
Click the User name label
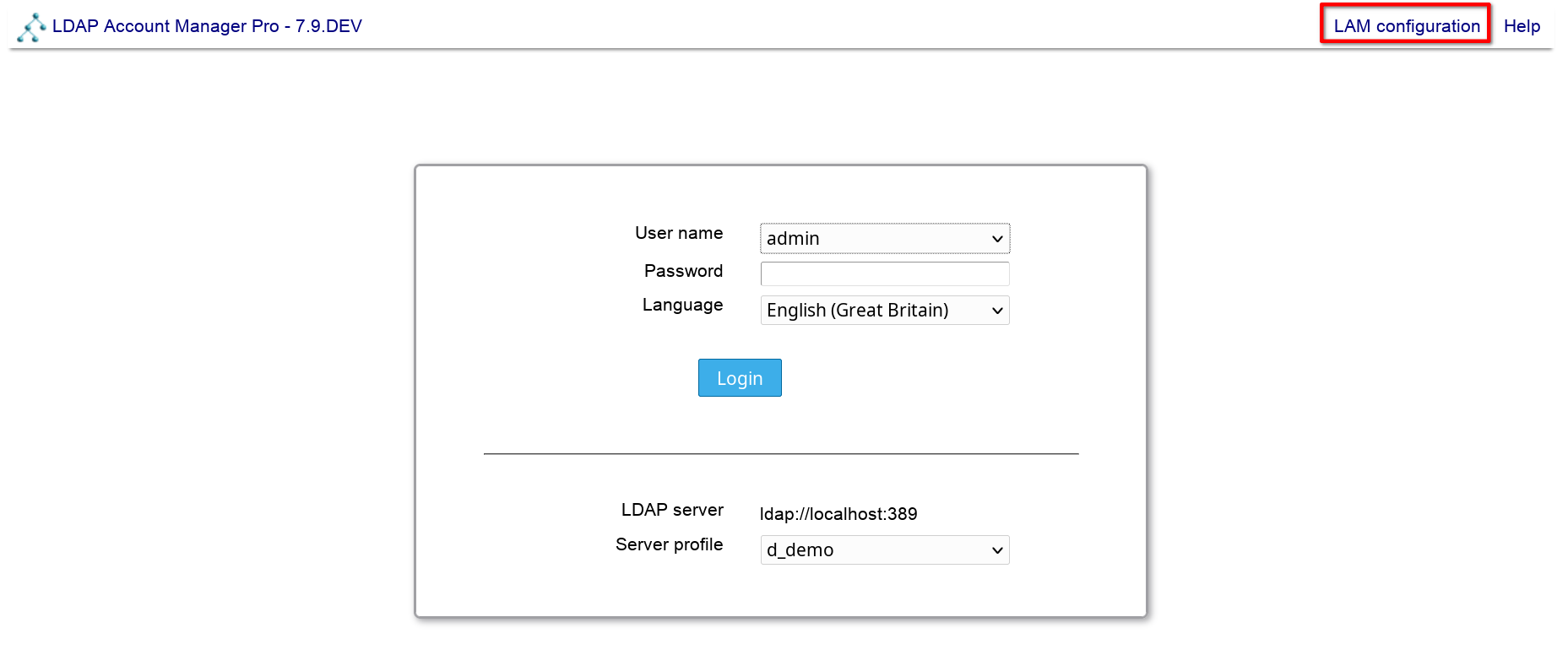(x=678, y=233)
